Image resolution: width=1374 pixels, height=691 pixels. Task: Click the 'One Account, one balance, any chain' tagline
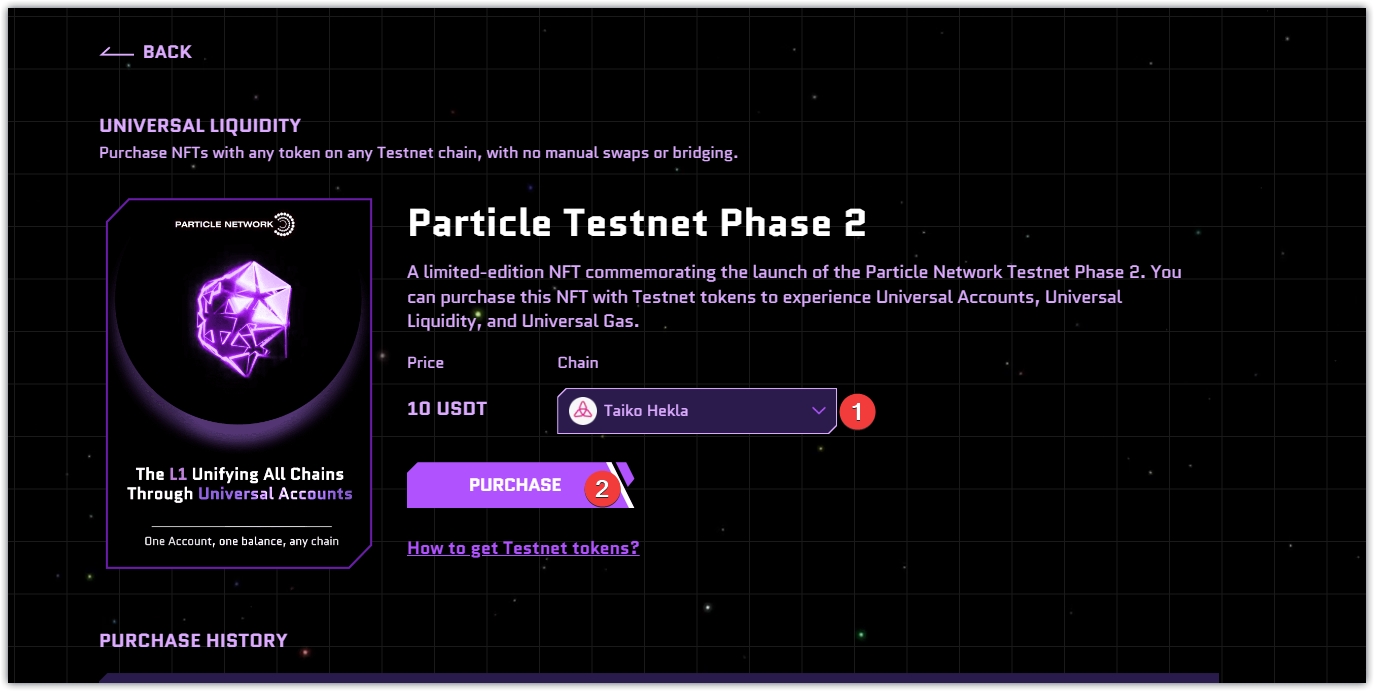(x=241, y=541)
